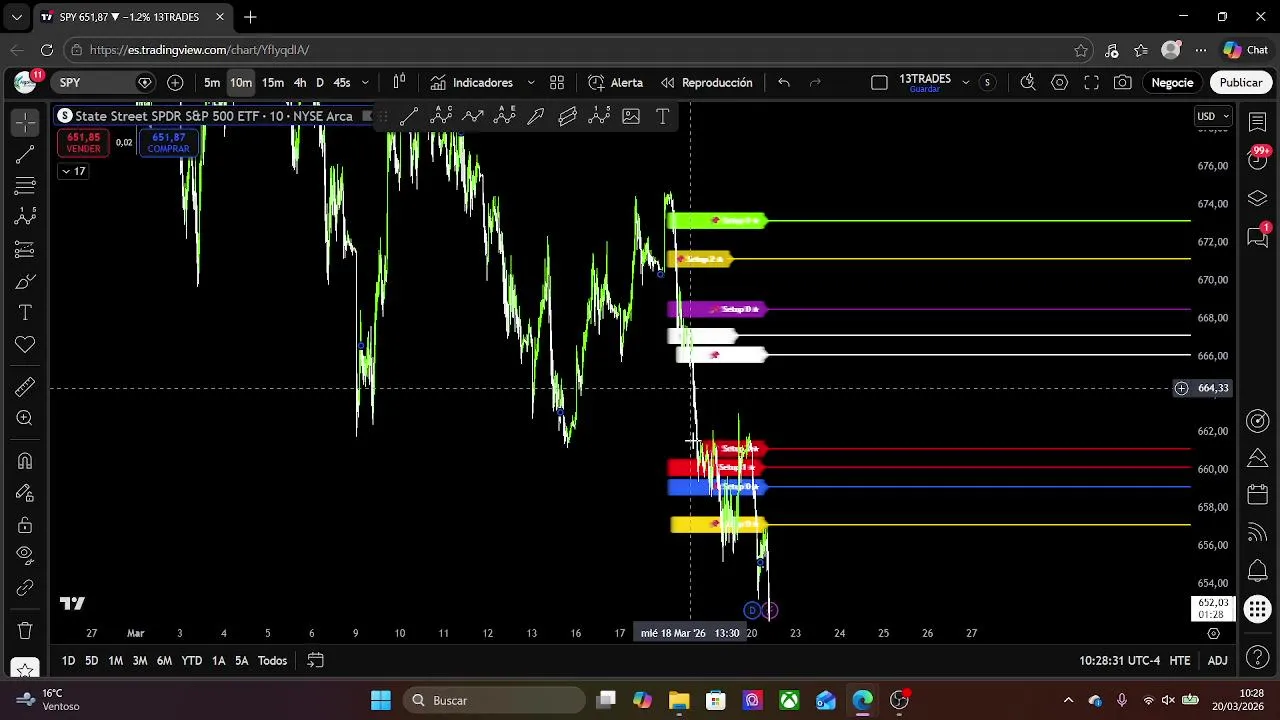The image size is (1280, 720).
Task: Expand the indicator legend showing 17
Action: click(73, 172)
